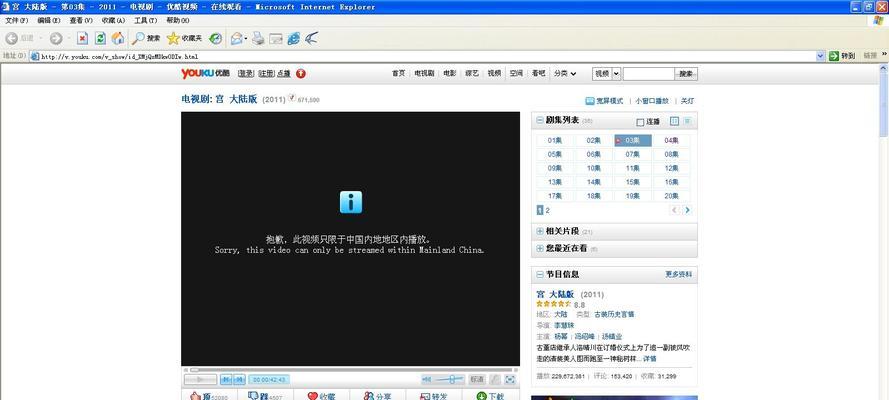Switch episode list to grid view icon
Viewport: 889px width, 400px height.
(674, 121)
